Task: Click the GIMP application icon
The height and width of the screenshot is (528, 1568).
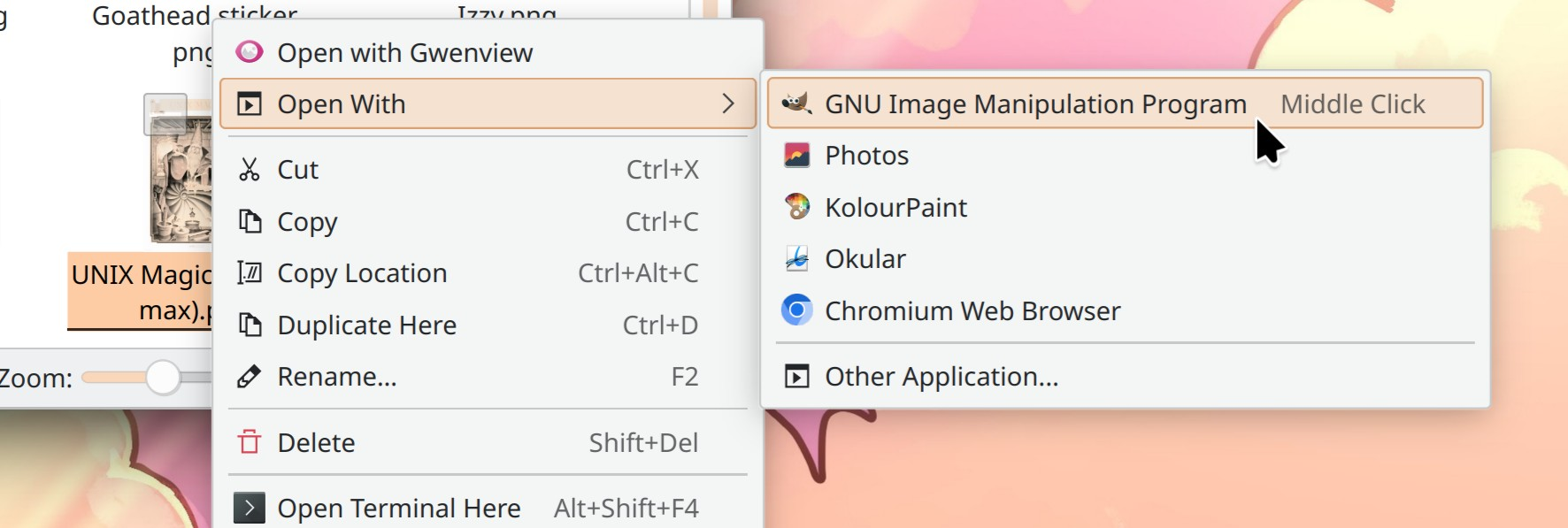Action: 796,103
